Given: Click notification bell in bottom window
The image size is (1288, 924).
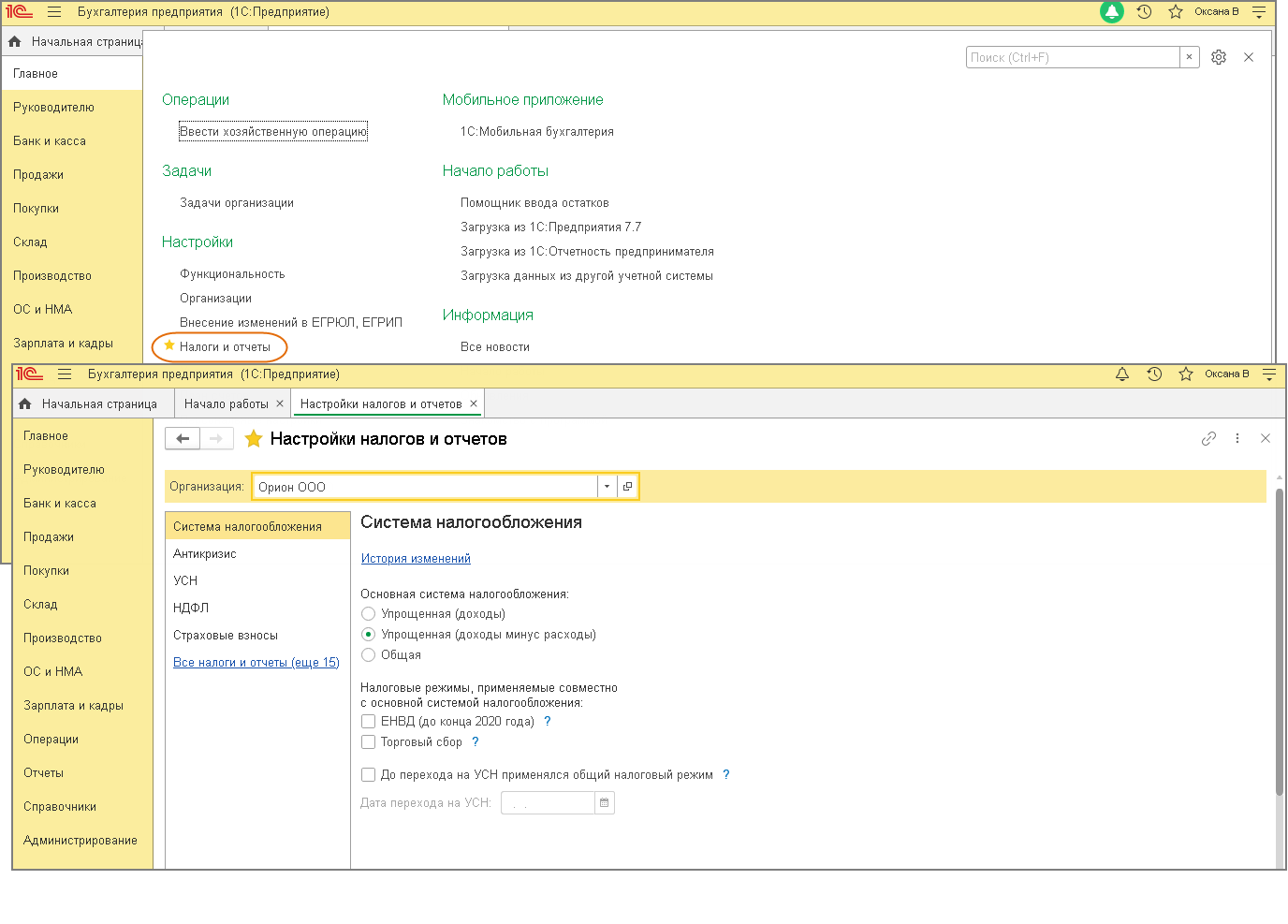Looking at the screenshot, I should click(1122, 374).
